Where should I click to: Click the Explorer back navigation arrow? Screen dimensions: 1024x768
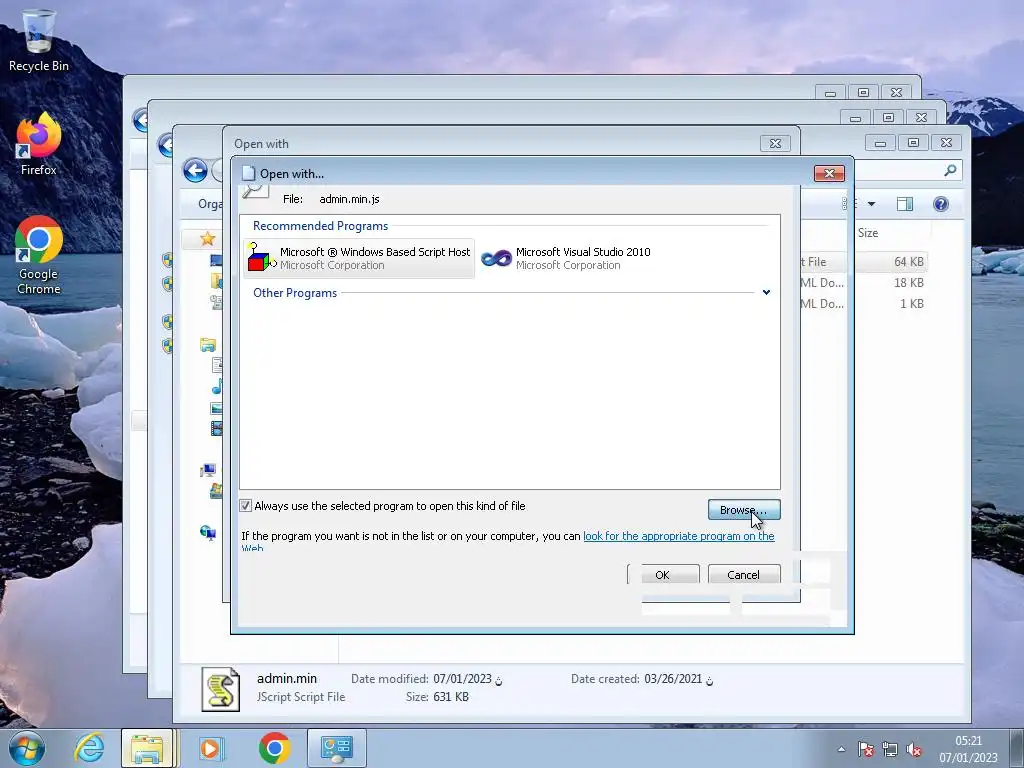[x=195, y=170]
